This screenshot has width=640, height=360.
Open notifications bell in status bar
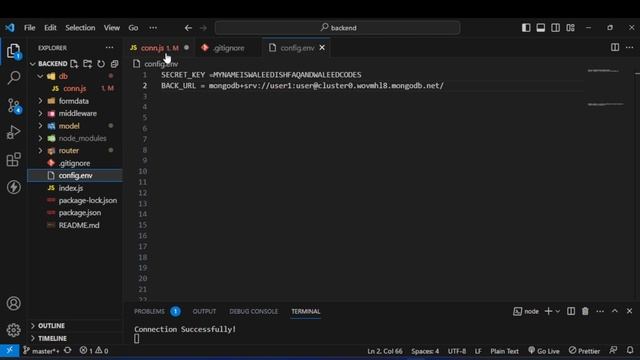point(630,351)
